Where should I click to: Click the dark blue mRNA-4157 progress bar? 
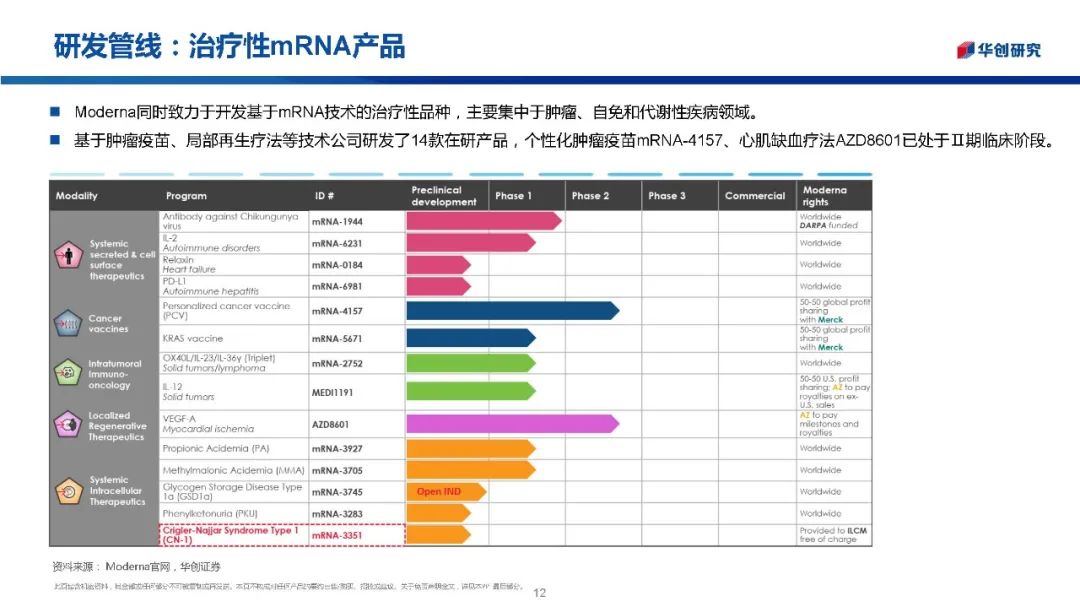pyautogui.click(x=511, y=311)
